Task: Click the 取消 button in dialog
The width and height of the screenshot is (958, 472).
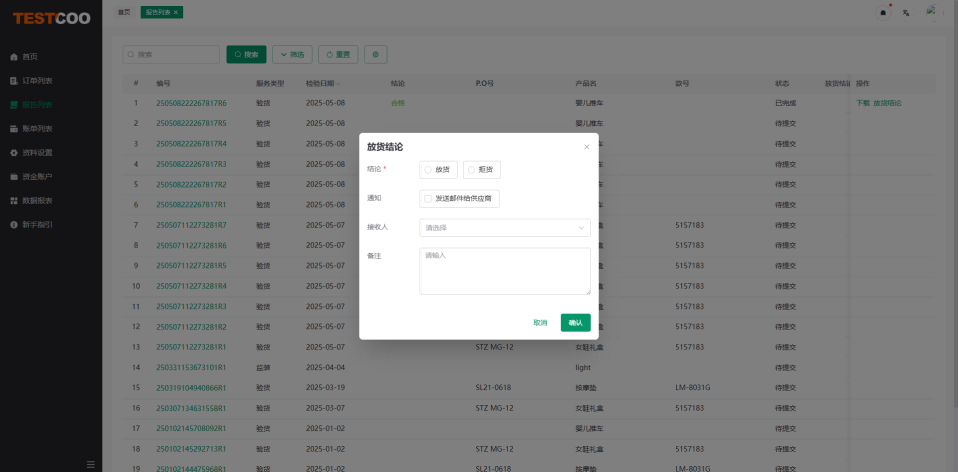Action: [x=540, y=322]
